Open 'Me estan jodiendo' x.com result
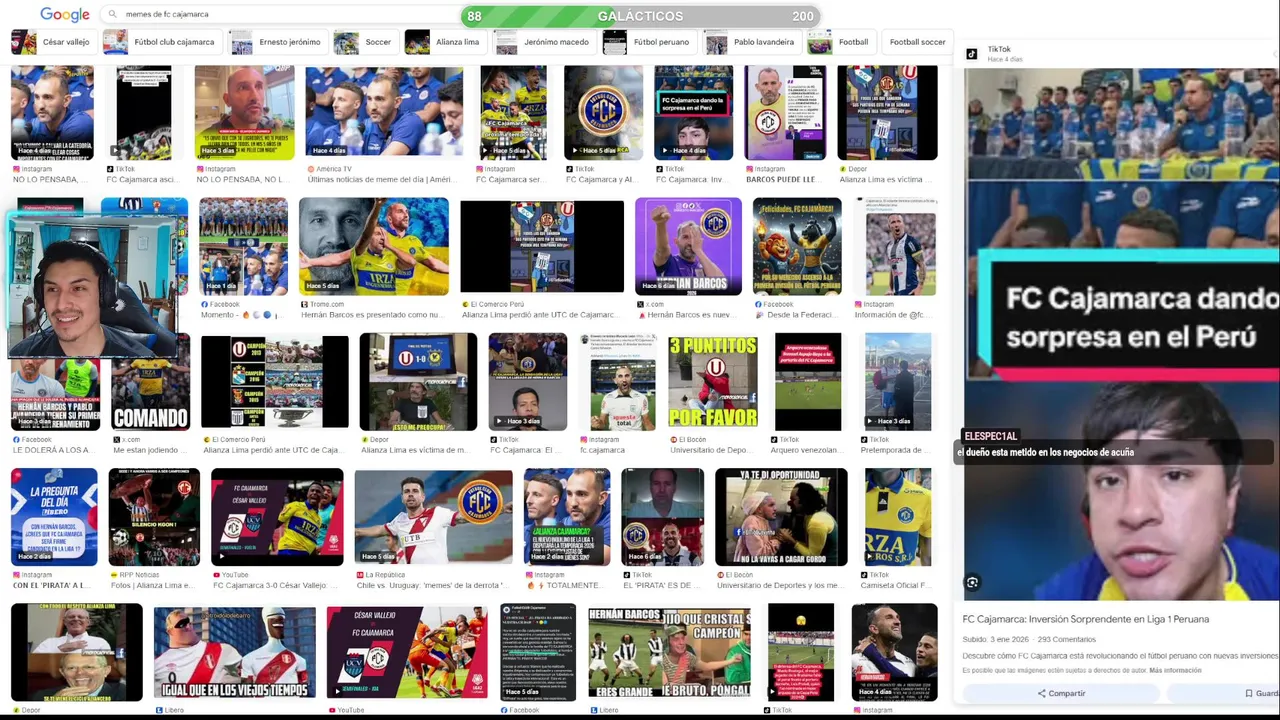1280x720 pixels. (x=148, y=450)
